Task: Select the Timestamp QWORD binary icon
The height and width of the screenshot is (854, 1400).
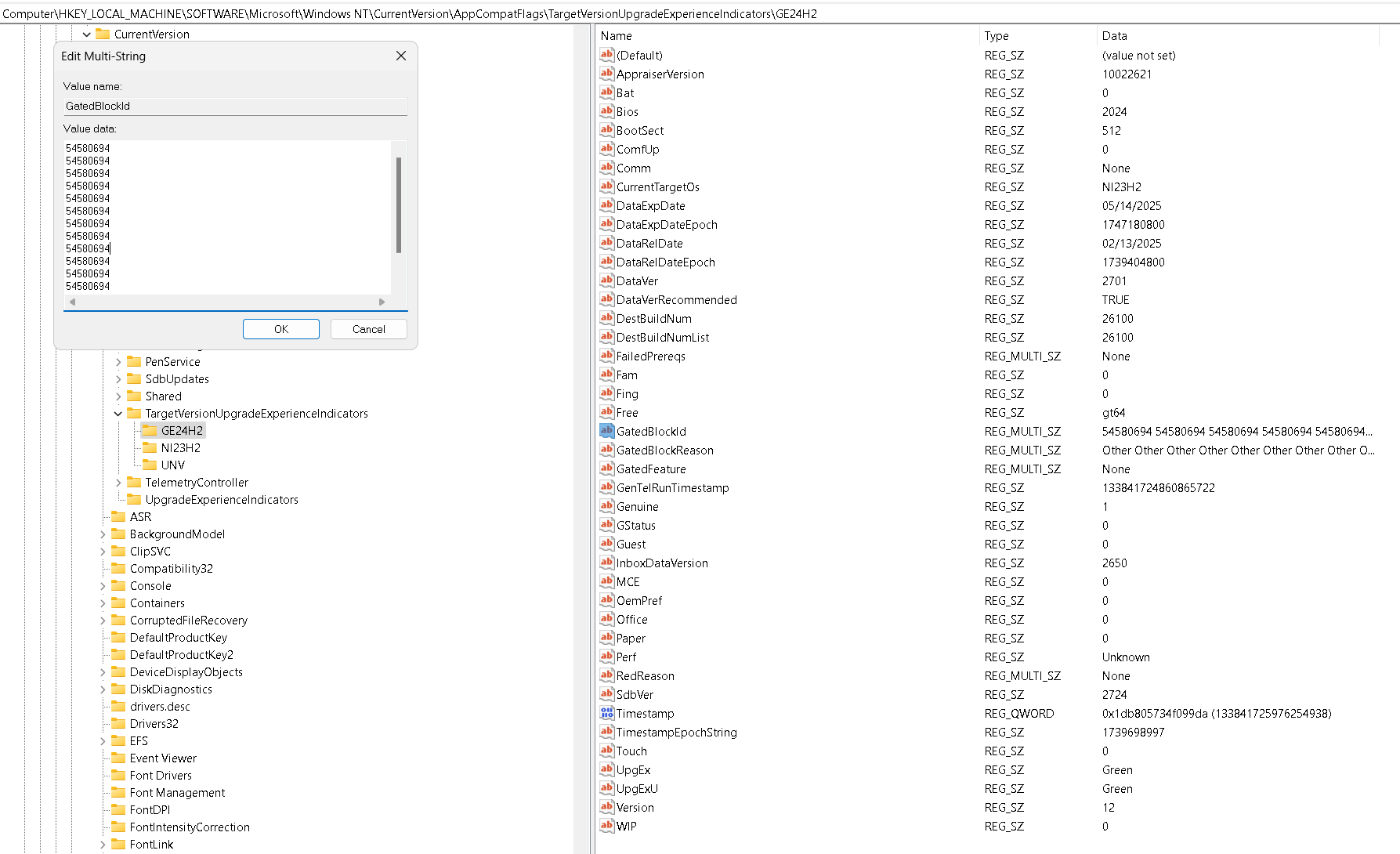Action: click(x=606, y=713)
